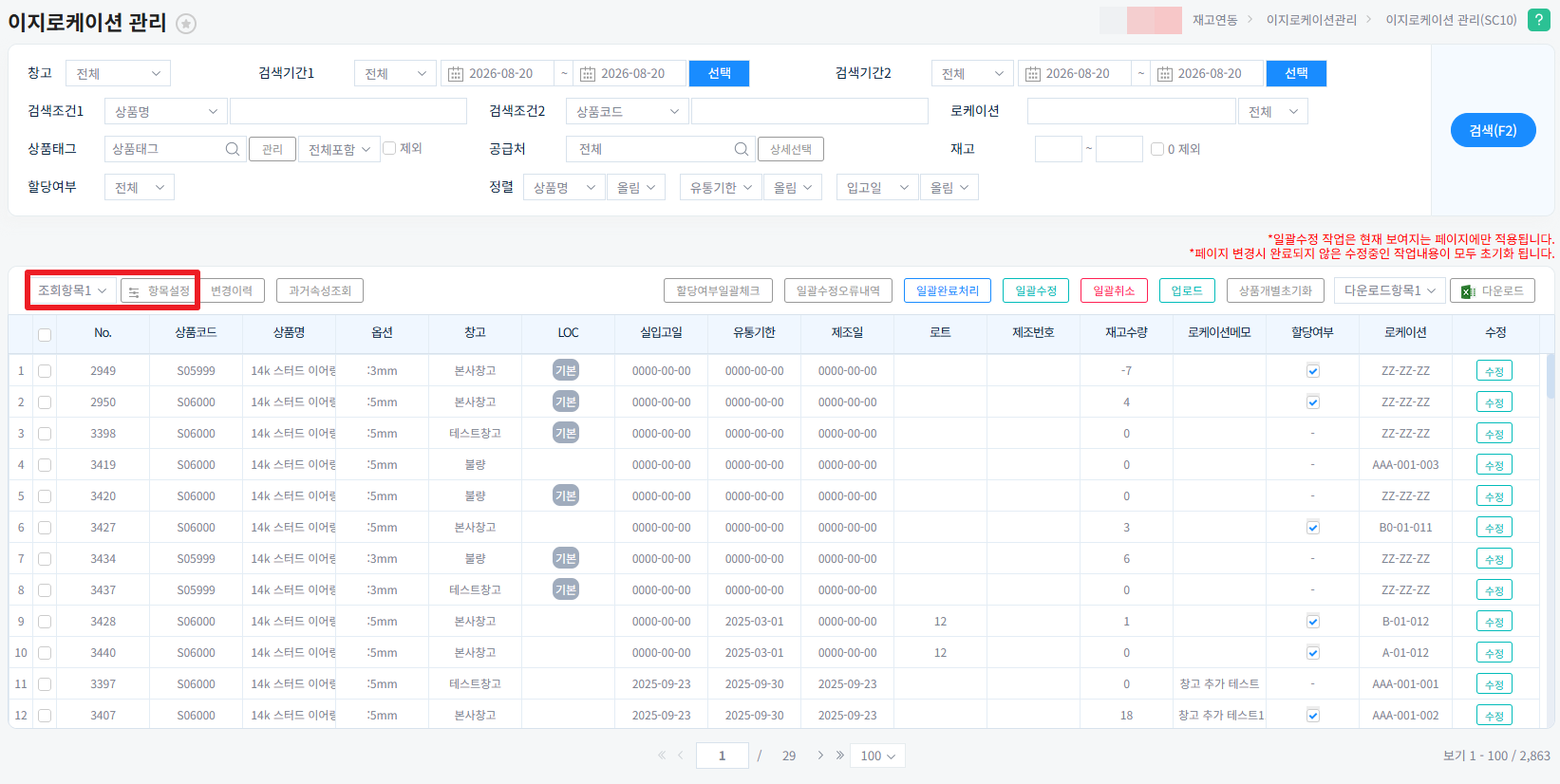
Task: Open the 조회항목1 dropdown
Action: (x=72, y=290)
